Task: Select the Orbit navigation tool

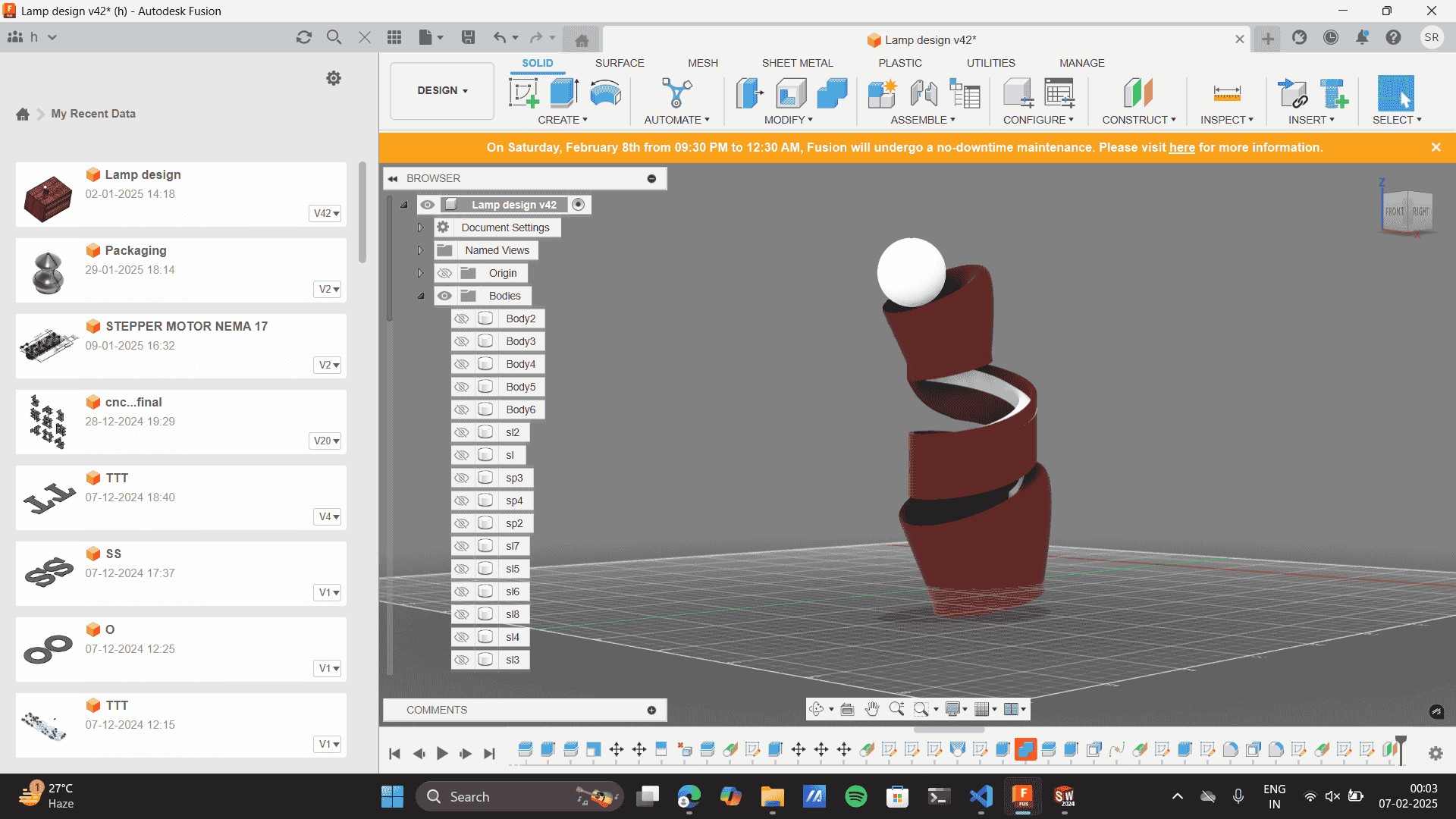Action: 816,709
